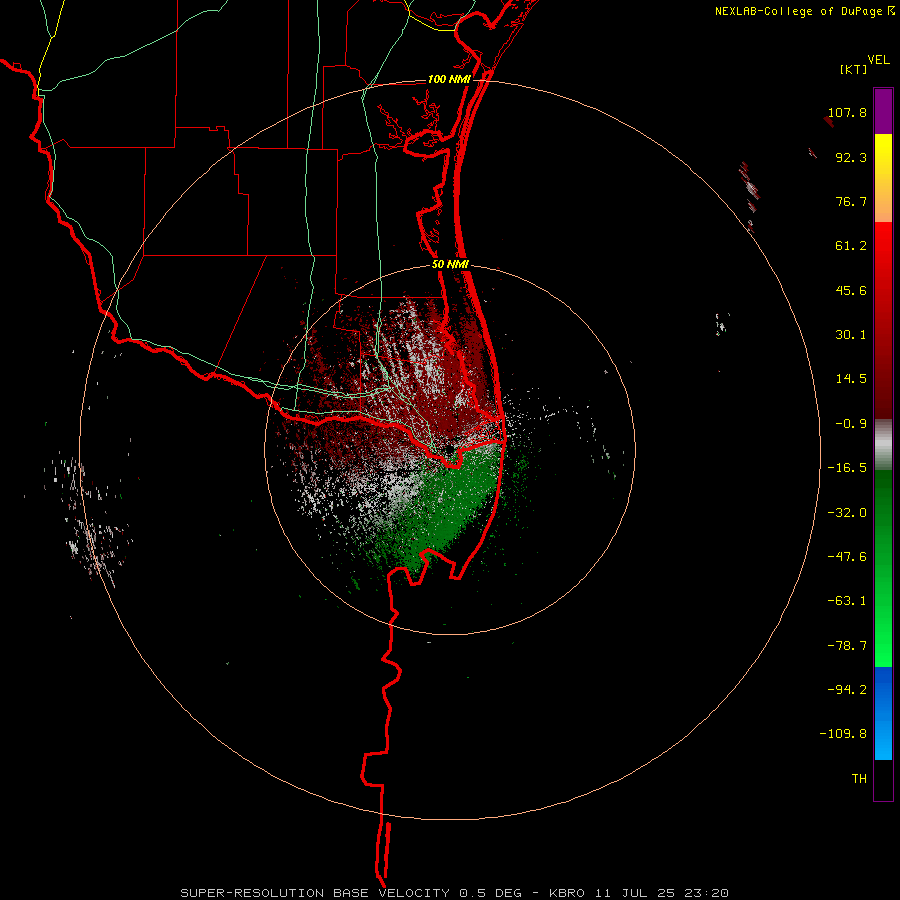Click the -32.0 velocity scale value

click(847, 512)
